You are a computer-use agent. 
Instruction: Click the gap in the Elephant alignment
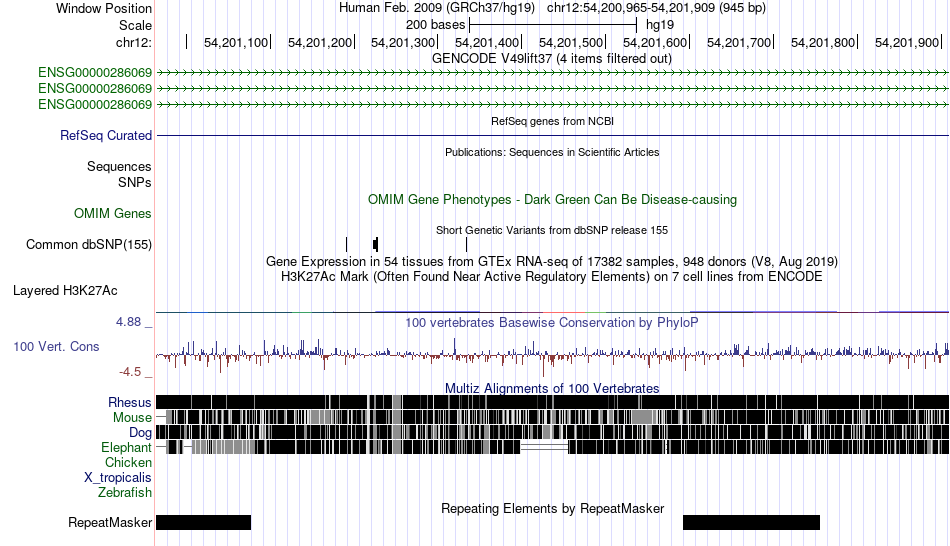pos(544,447)
